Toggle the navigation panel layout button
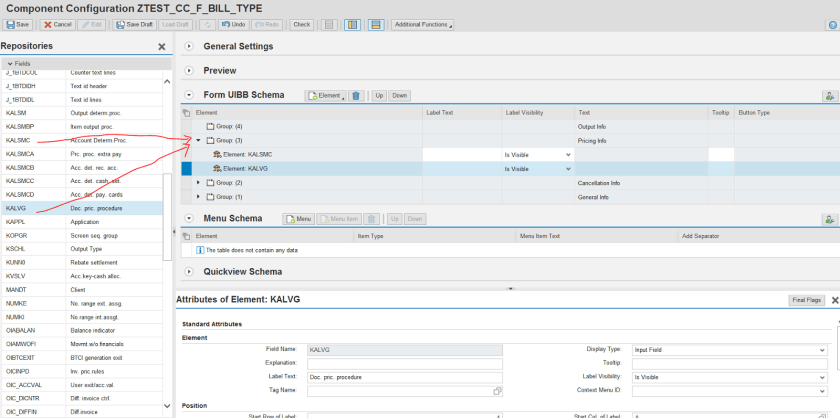This screenshot has width=840, height=418. 352,24
